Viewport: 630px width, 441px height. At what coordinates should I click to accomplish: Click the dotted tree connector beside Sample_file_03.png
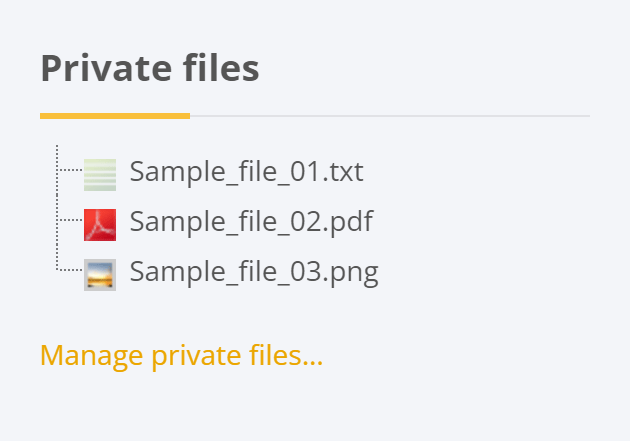68,270
